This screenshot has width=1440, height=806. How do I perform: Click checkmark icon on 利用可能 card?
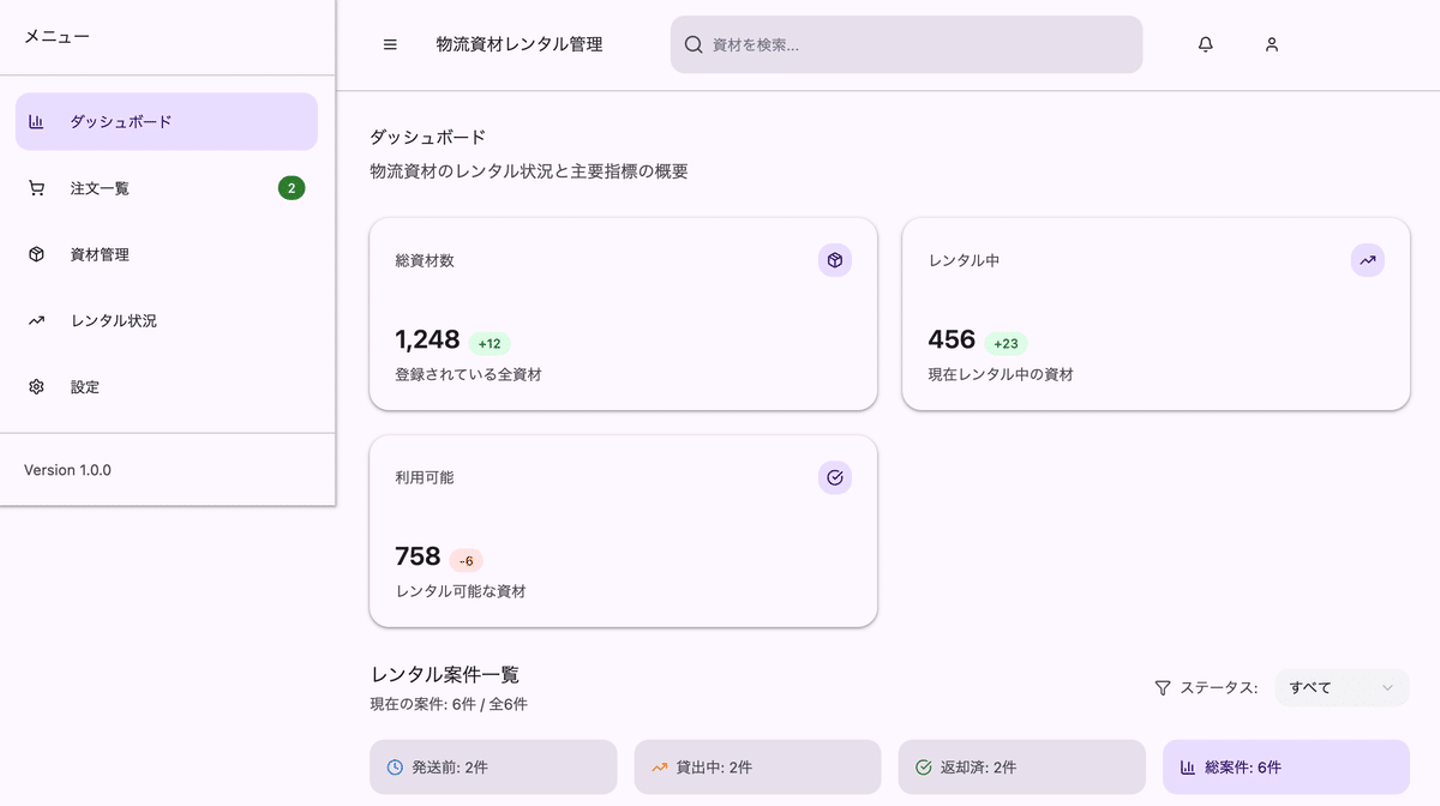834,478
